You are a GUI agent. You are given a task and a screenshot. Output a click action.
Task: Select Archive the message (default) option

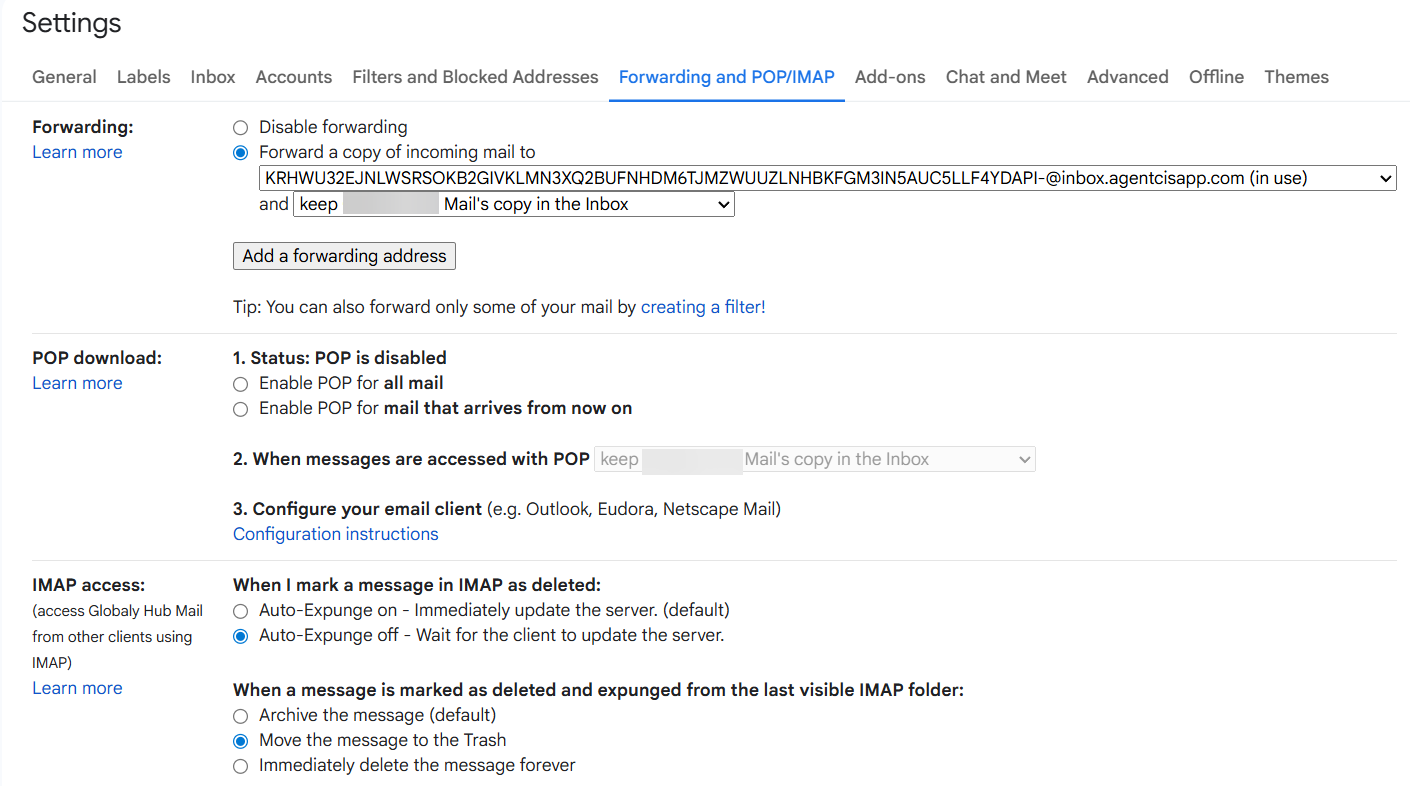coord(240,716)
